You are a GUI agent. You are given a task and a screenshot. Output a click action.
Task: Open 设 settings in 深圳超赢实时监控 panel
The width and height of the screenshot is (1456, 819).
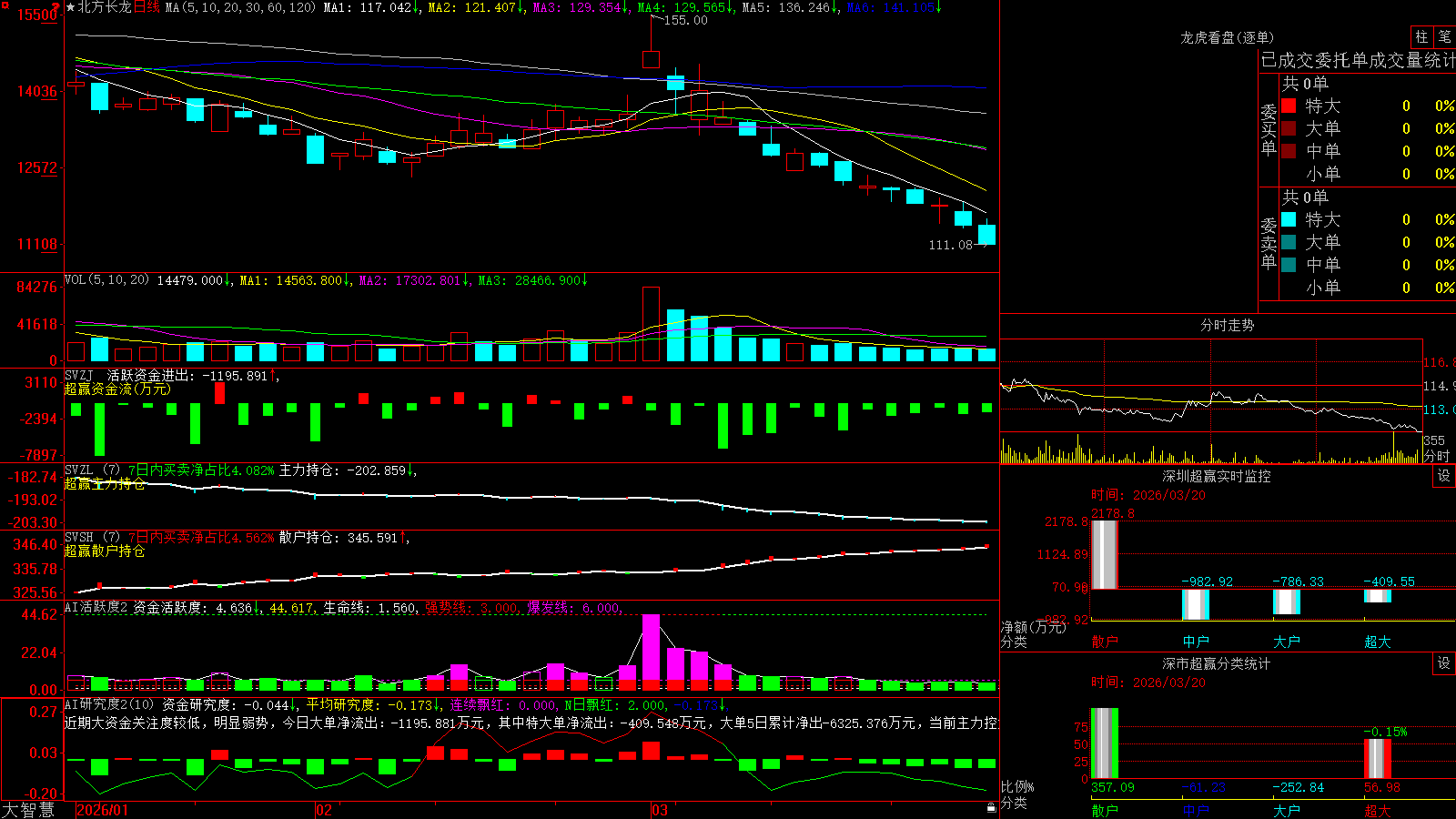(1444, 476)
